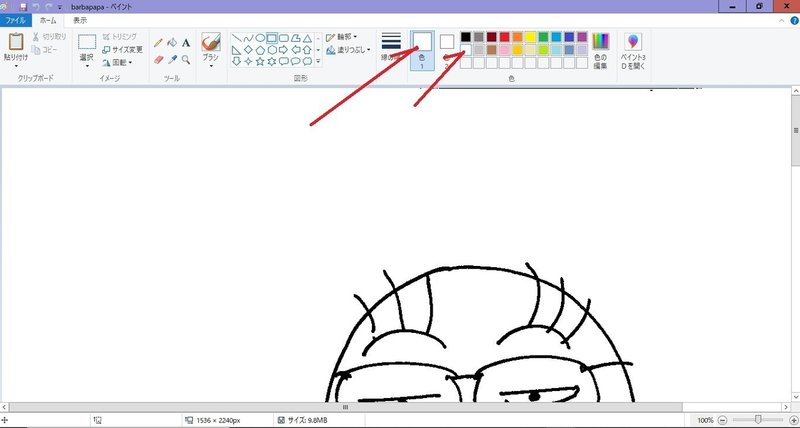Open 色の編集 edit colors dialog
Screen dimensions: 800x428
pyautogui.click(x=601, y=51)
